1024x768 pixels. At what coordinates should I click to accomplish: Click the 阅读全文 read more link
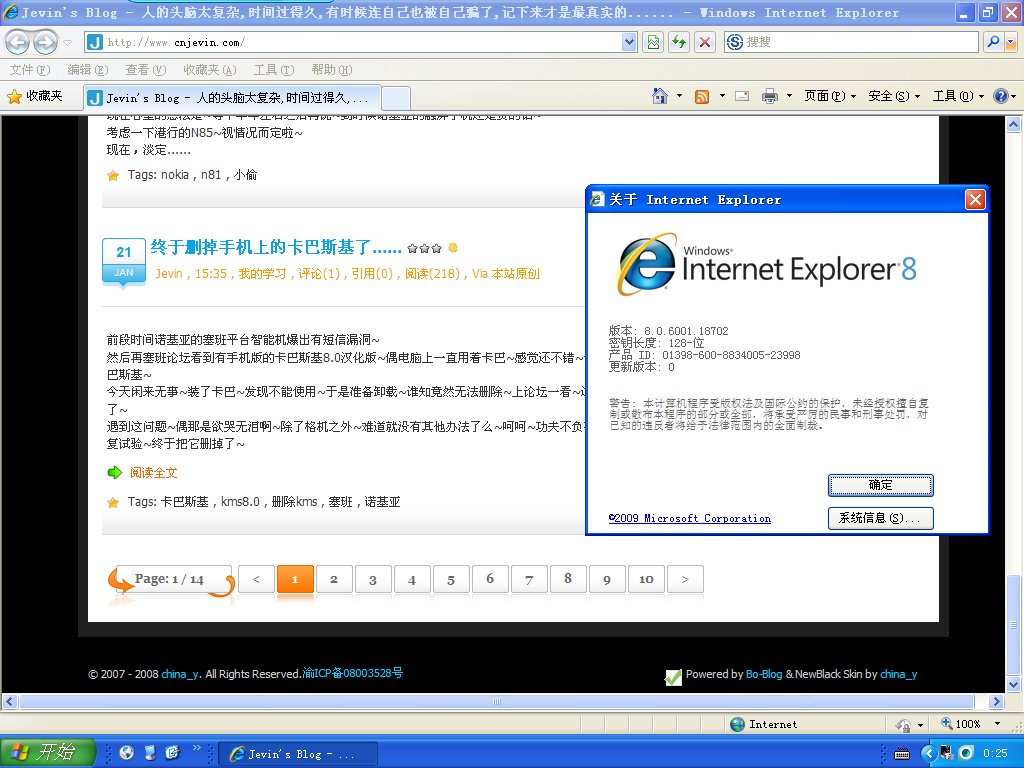coord(153,473)
